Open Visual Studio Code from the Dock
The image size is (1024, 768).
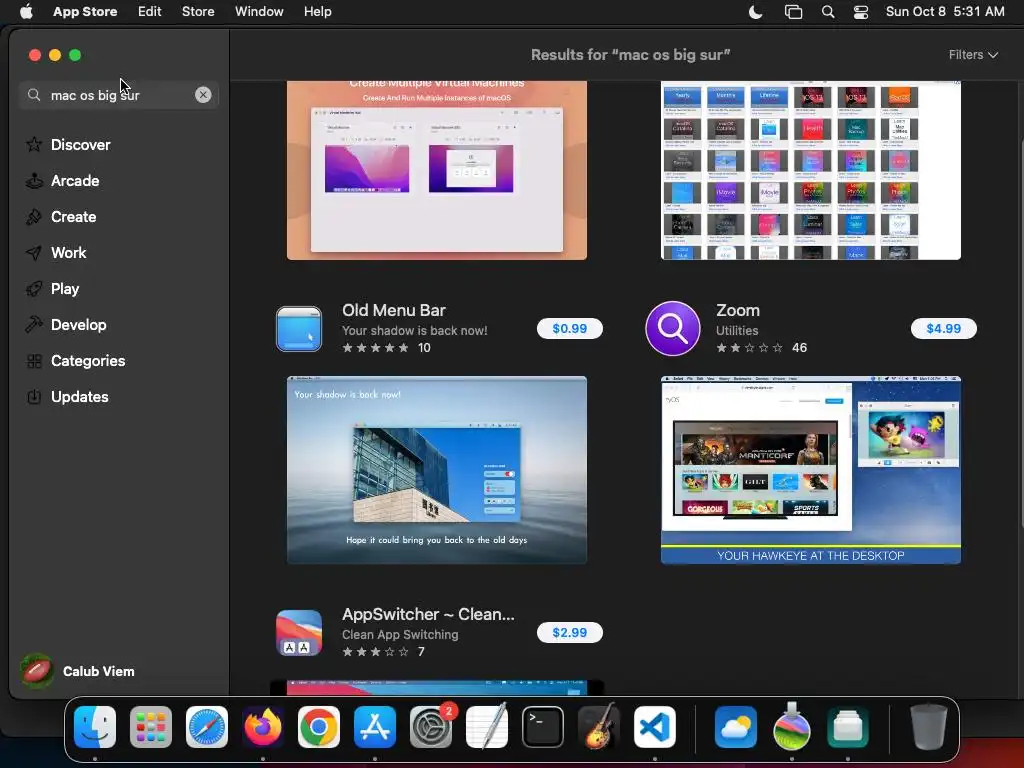pos(655,727)
